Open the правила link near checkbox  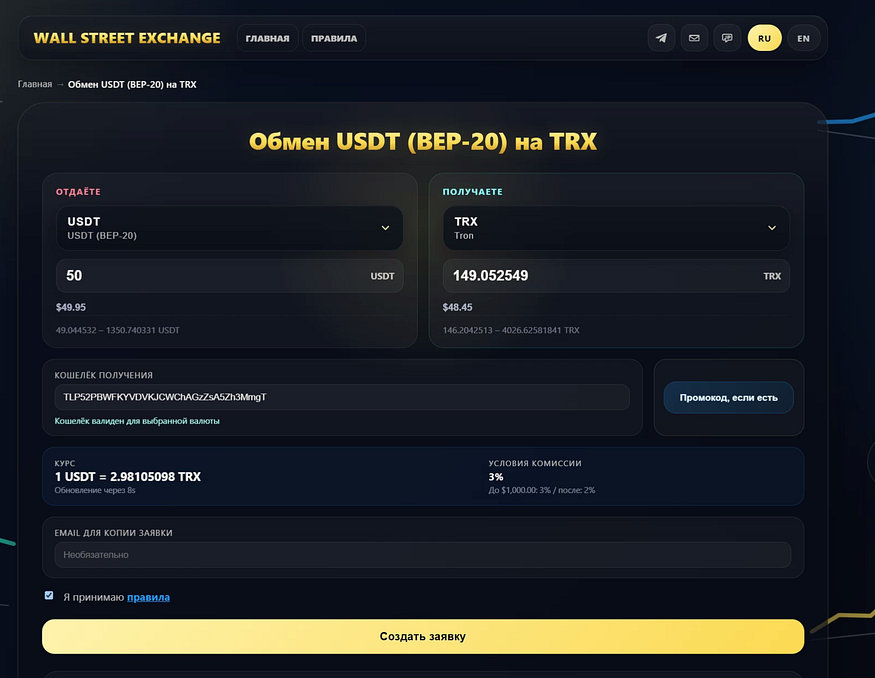[x=148, y=597]
